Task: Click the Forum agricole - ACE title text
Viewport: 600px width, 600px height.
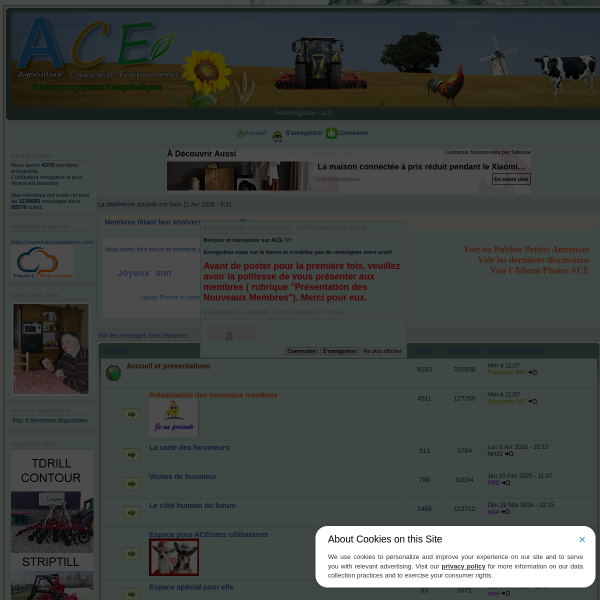Action: pos(304,113)
